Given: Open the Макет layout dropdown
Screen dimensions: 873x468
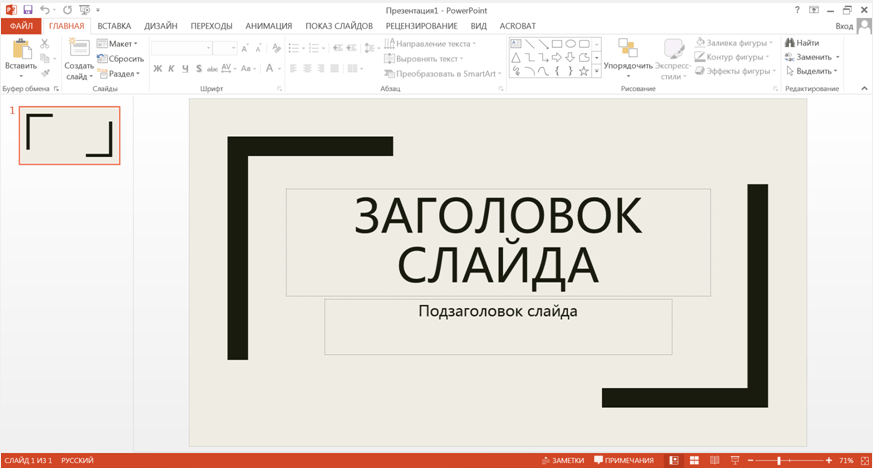Looking at the screenshot, I should [x=119, y=44].
